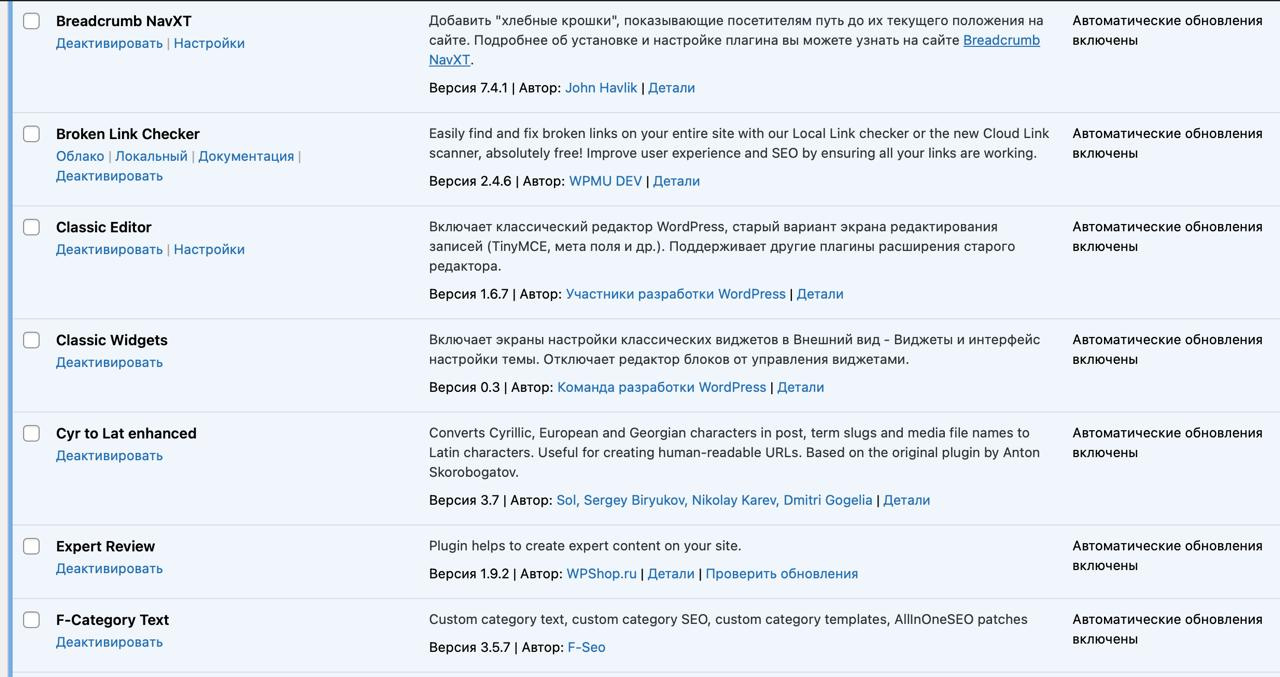This screenshot has height=677, width=1280.
Task: Open the John Havlik author link
Action: (601, 88)
